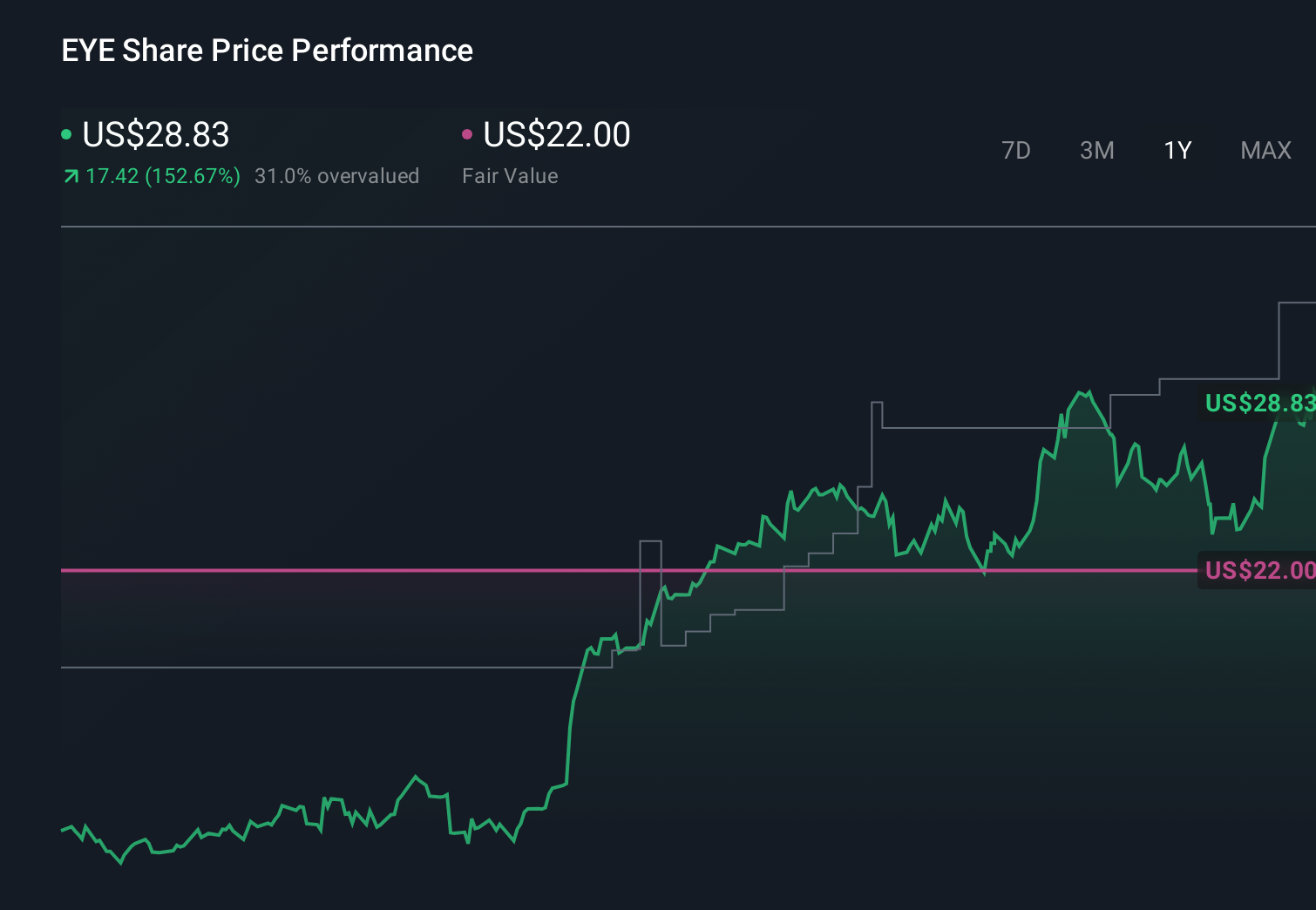
Task: Click the pink dot next to Fair Value
Action: coord(468,133)
